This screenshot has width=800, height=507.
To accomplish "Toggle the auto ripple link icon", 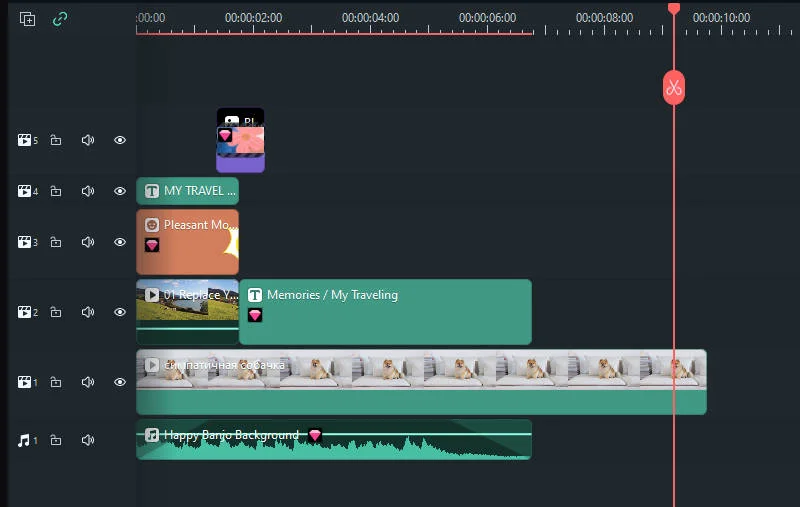I will pos(60,18).
